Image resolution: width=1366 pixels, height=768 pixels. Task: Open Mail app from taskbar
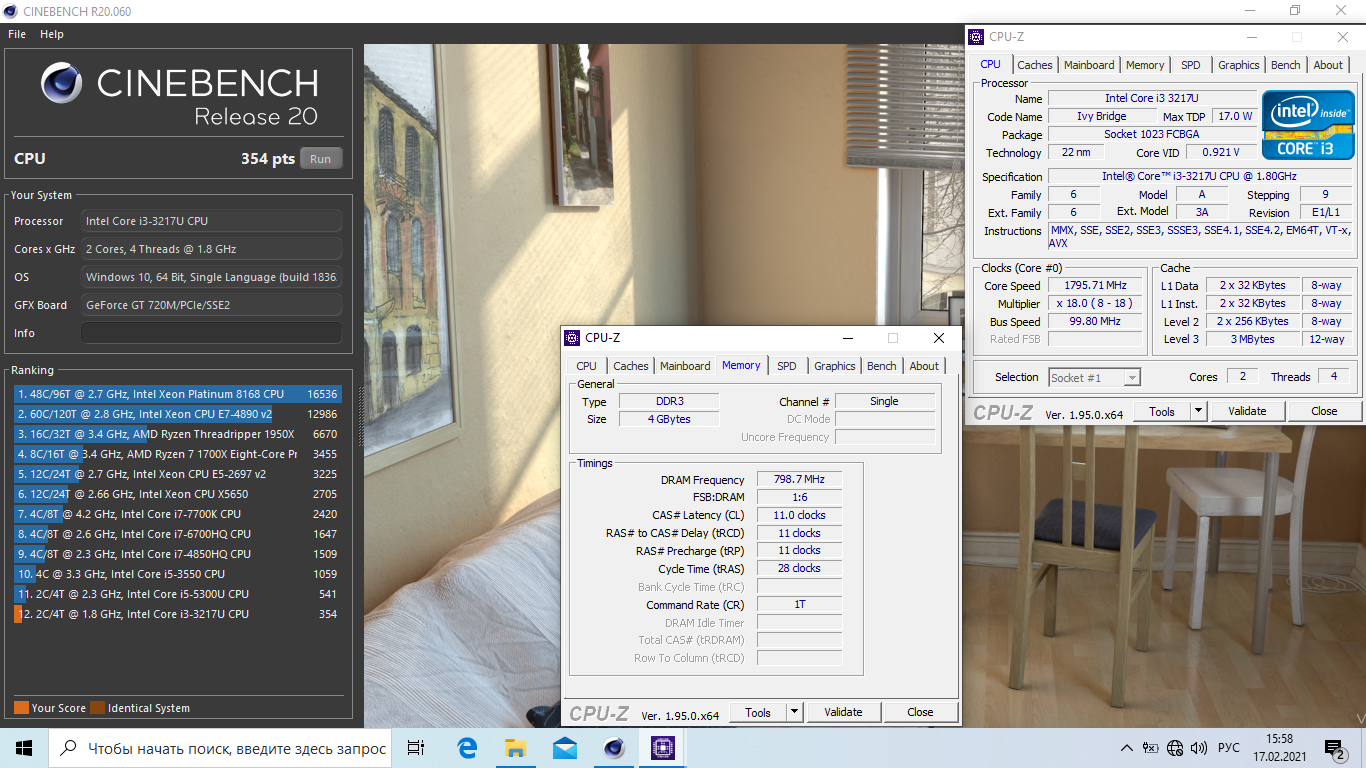point(565,748)
